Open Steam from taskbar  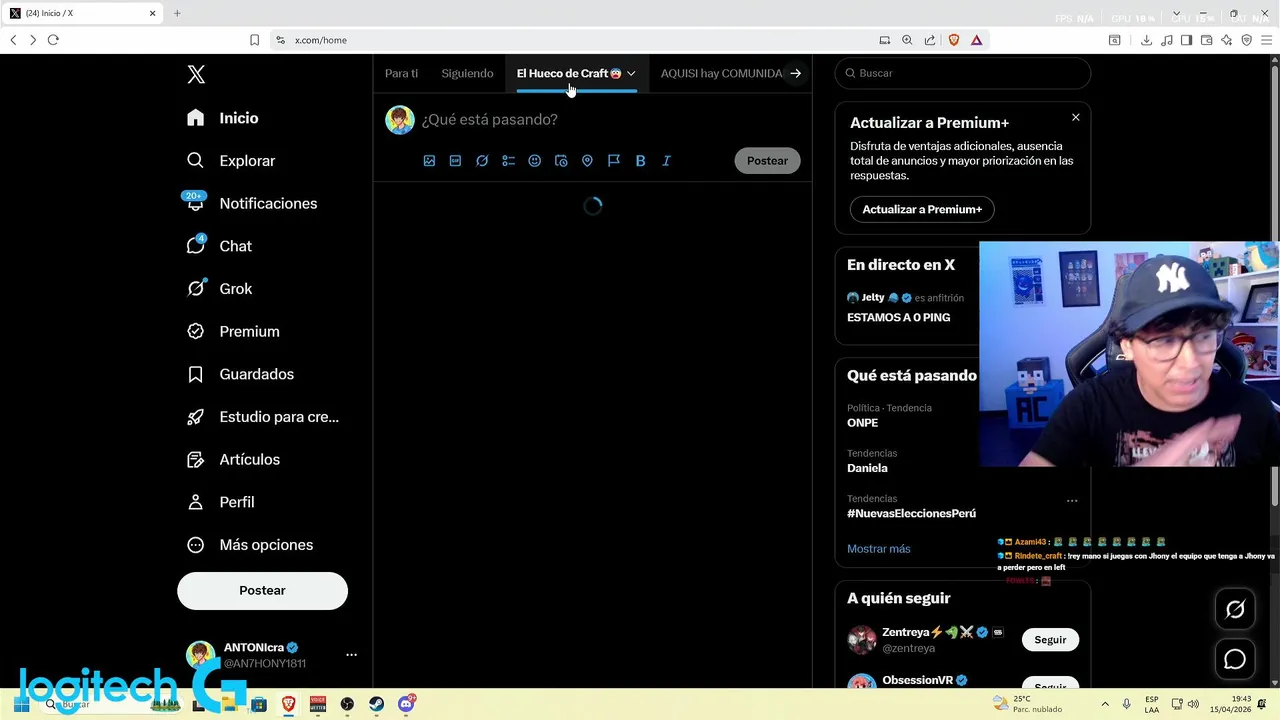376,704
